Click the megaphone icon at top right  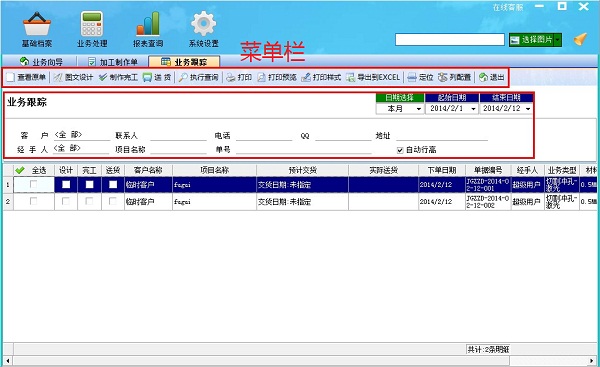(x=580, y=39)
